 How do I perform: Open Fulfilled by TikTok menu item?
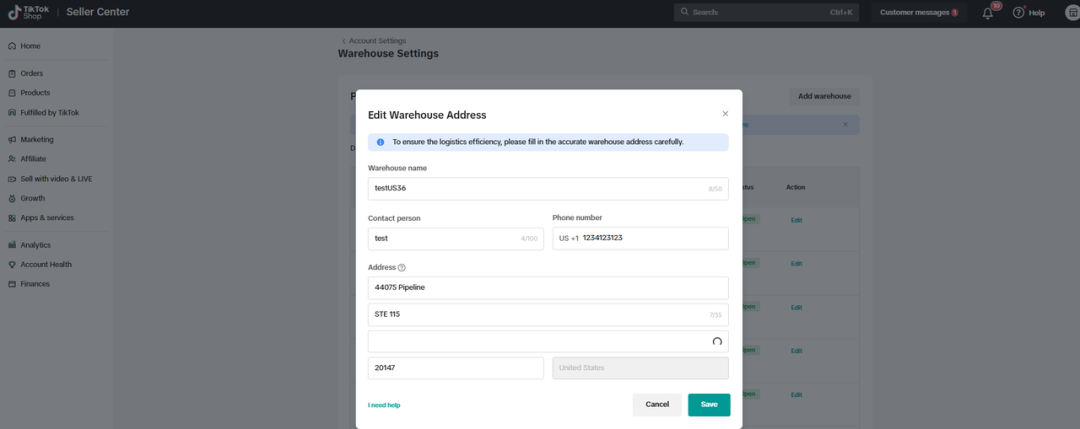point(49,112)
